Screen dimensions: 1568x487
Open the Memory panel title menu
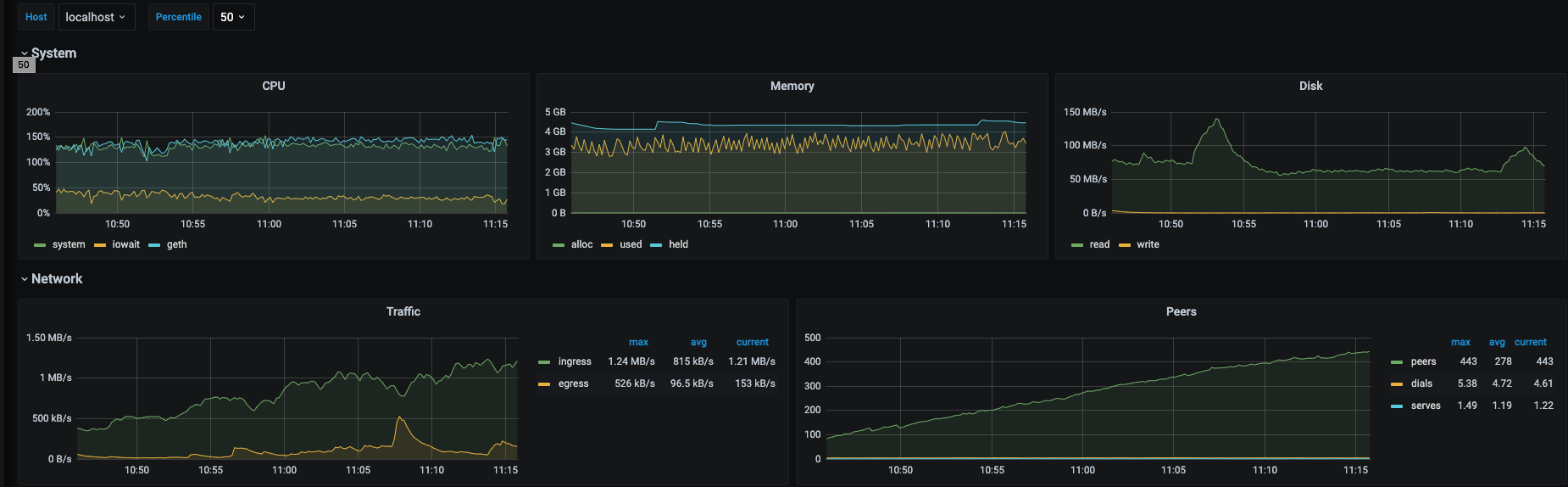pos(792,86)
